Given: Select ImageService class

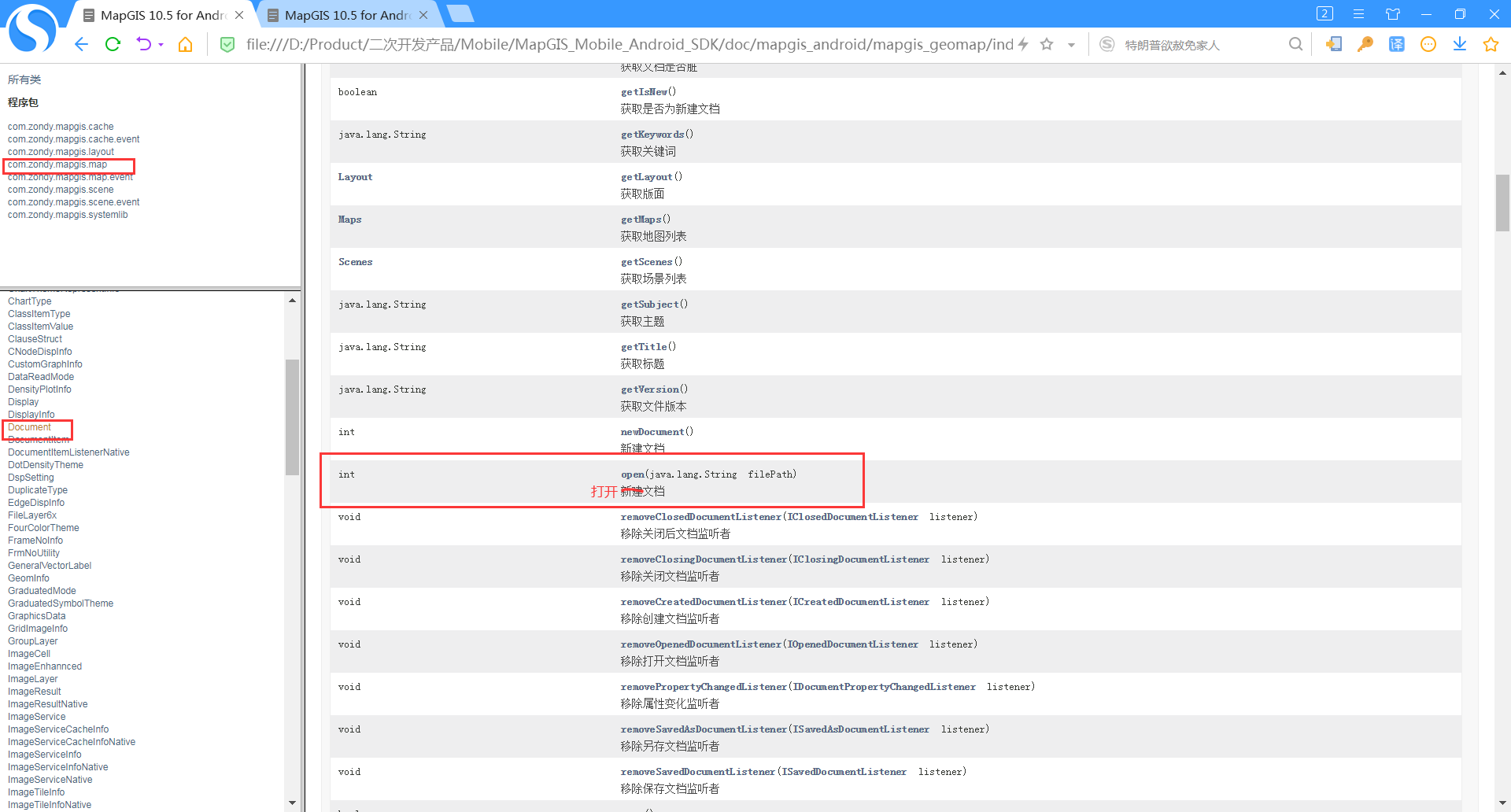Looking at the screenshot, I should [x=37, y=717].
